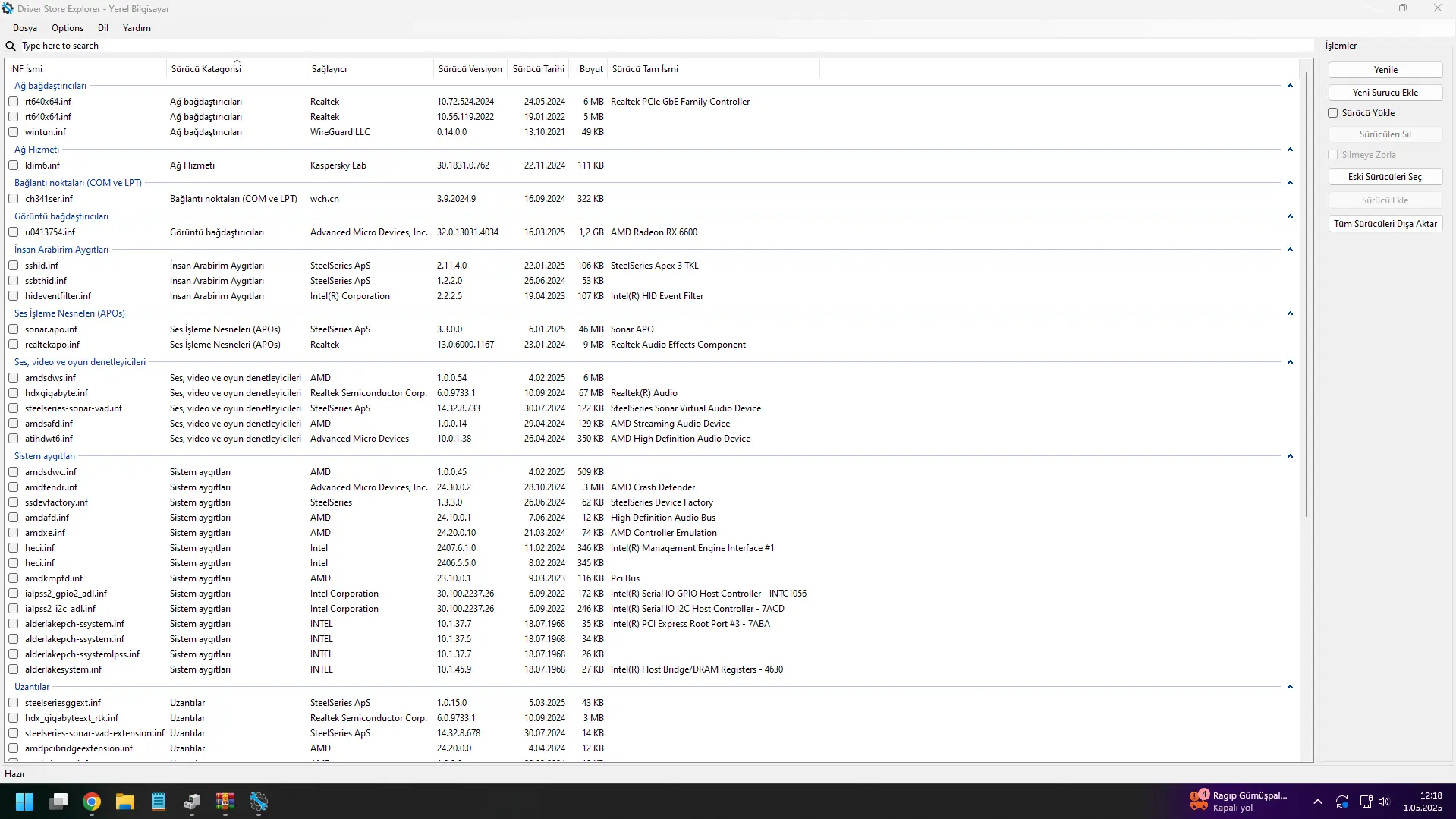1456x819 pixels.
Task: Click the Driver Store Explorer title bar icon
Action: coord(8,8)
